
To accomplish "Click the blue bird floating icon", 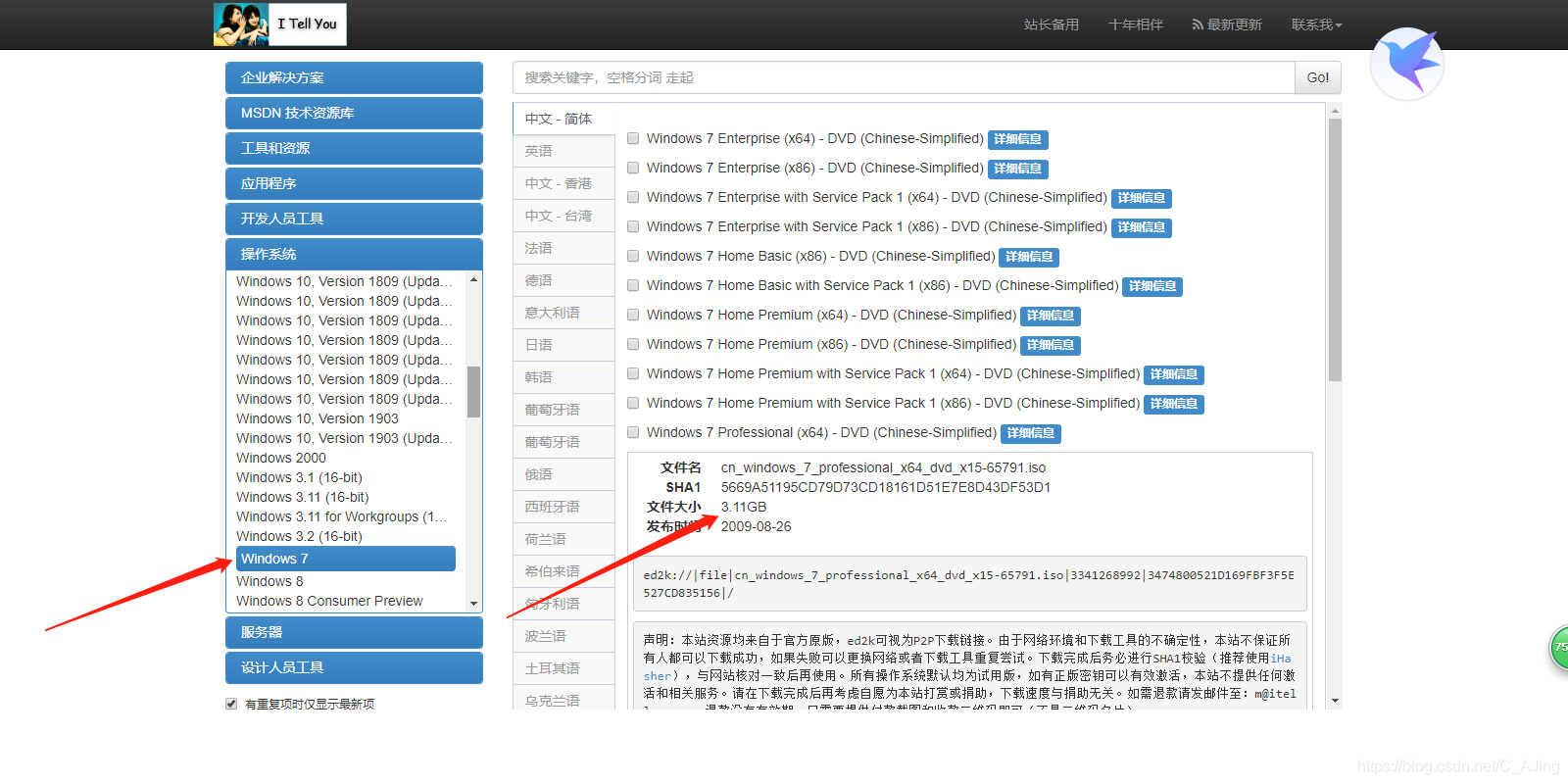I will coord(1407,64).
